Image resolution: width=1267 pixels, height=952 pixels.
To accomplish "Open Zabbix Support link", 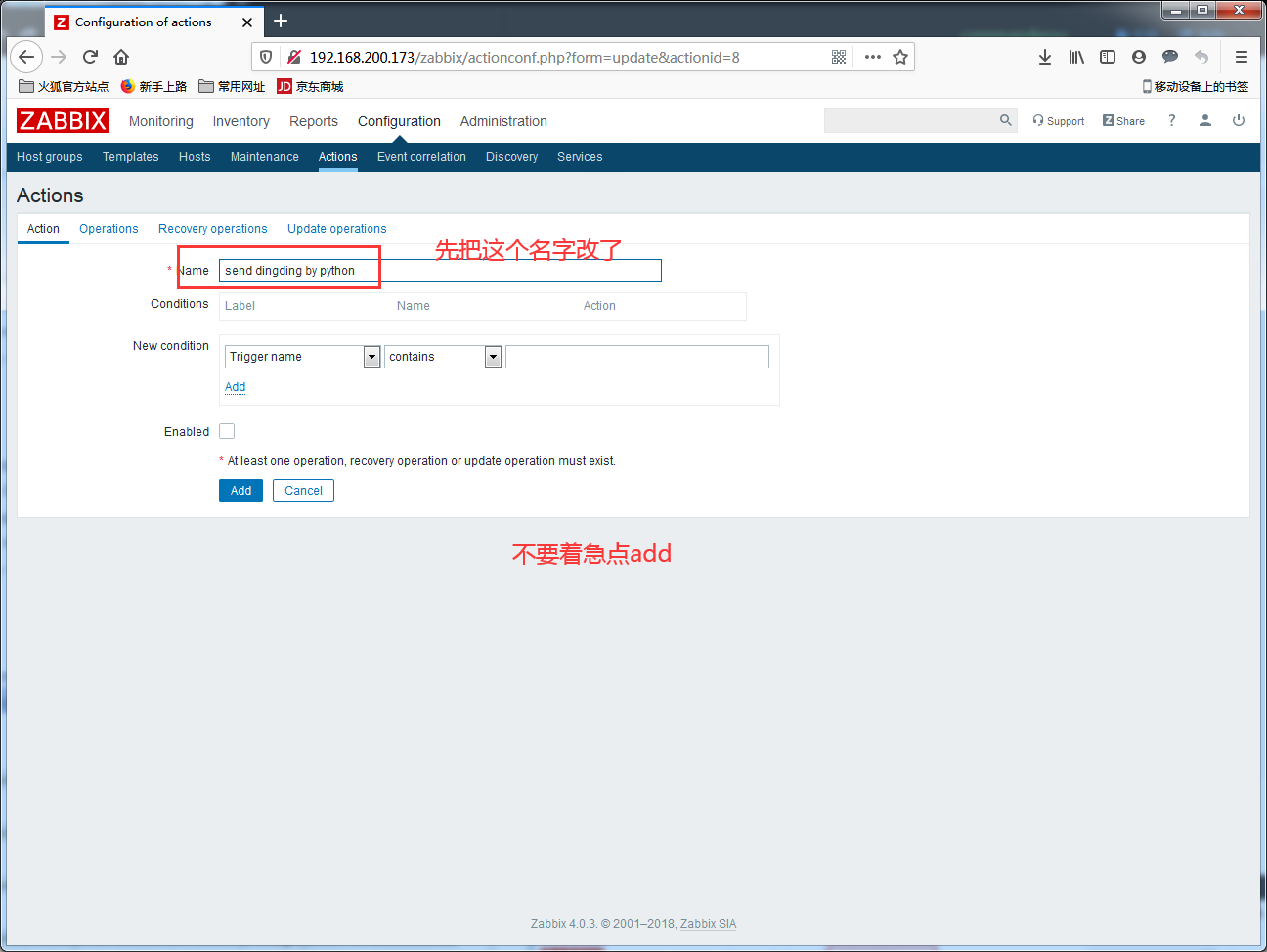I will click(x=1059, y=121).
